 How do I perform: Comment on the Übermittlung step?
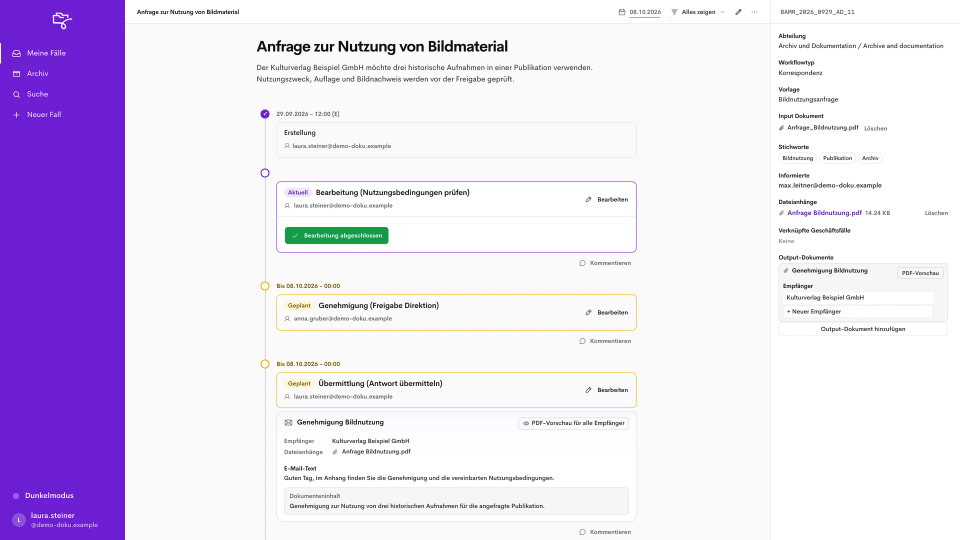605,532
